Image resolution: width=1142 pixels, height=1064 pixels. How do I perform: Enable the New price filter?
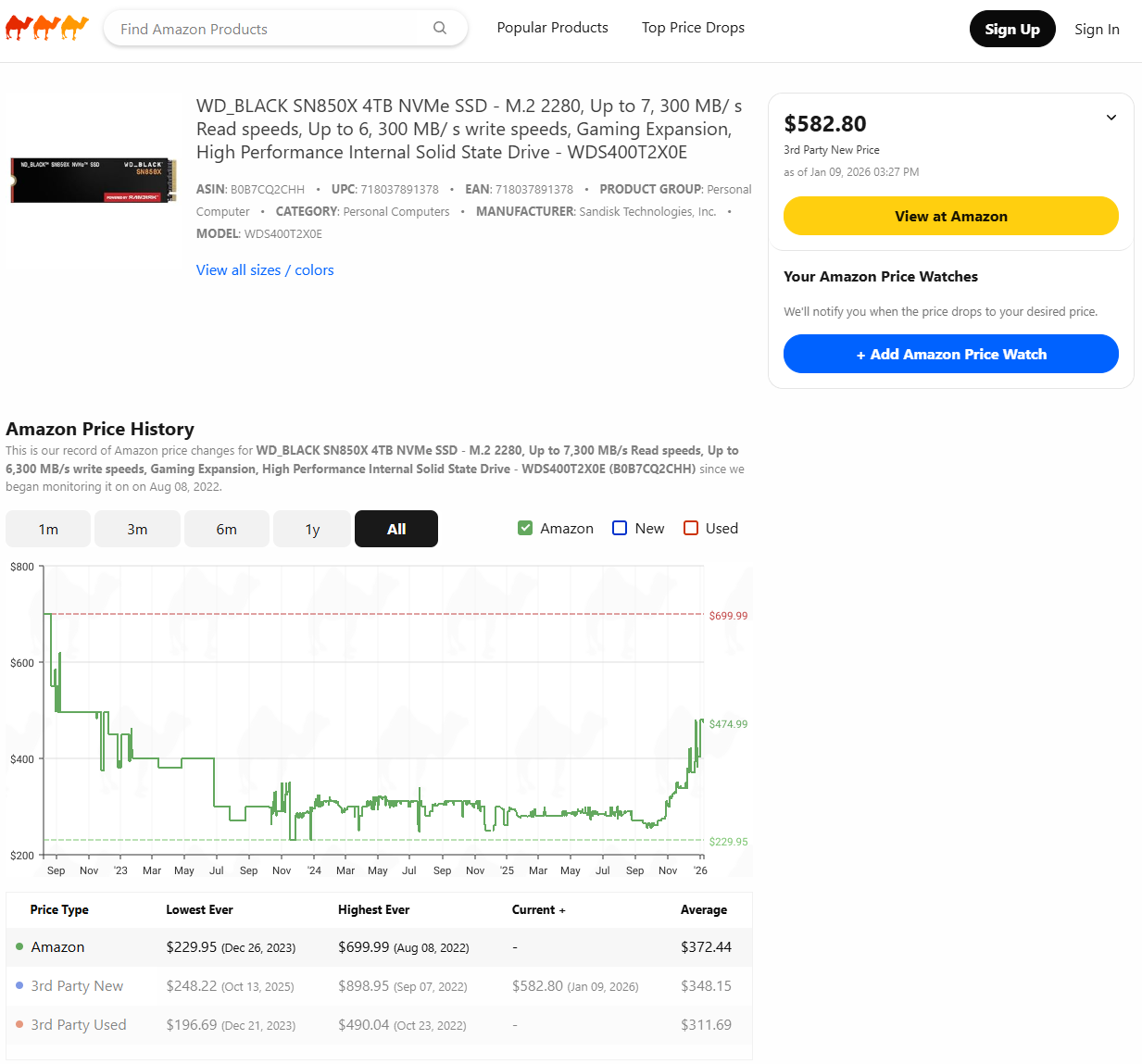[619, 527]
